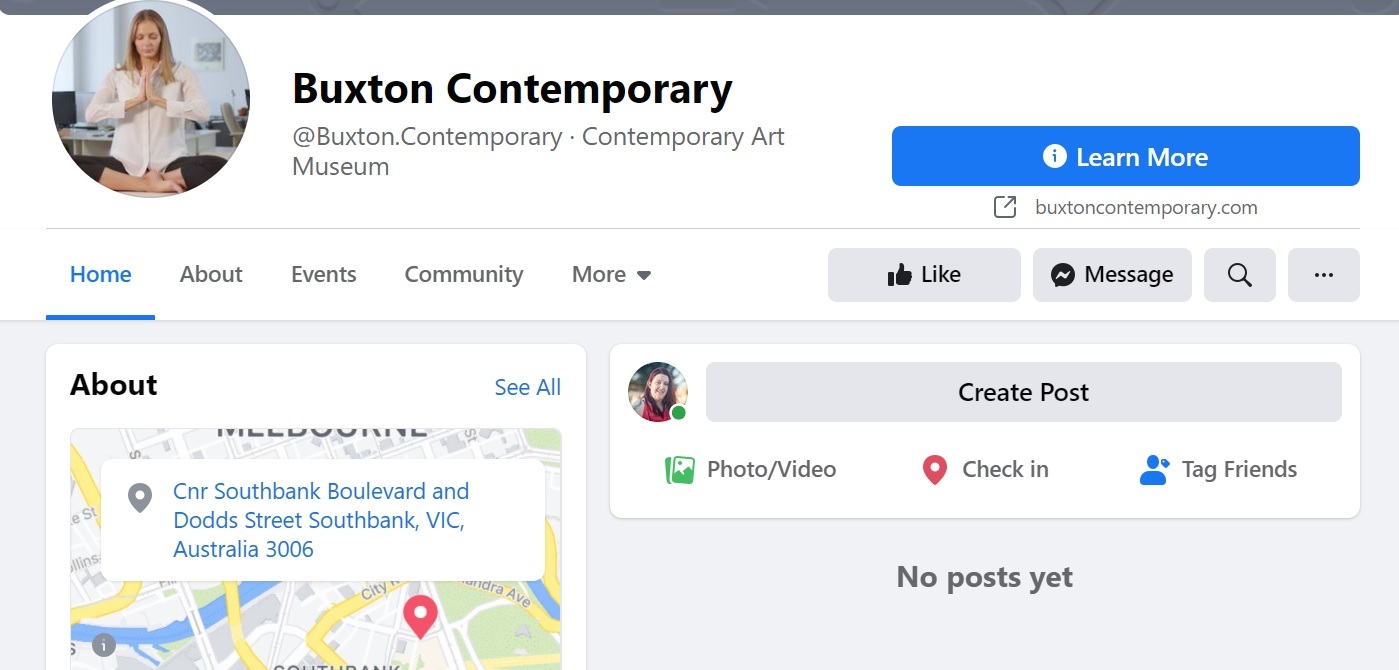Choose Tag Friends option

[x=1218, y=470]
